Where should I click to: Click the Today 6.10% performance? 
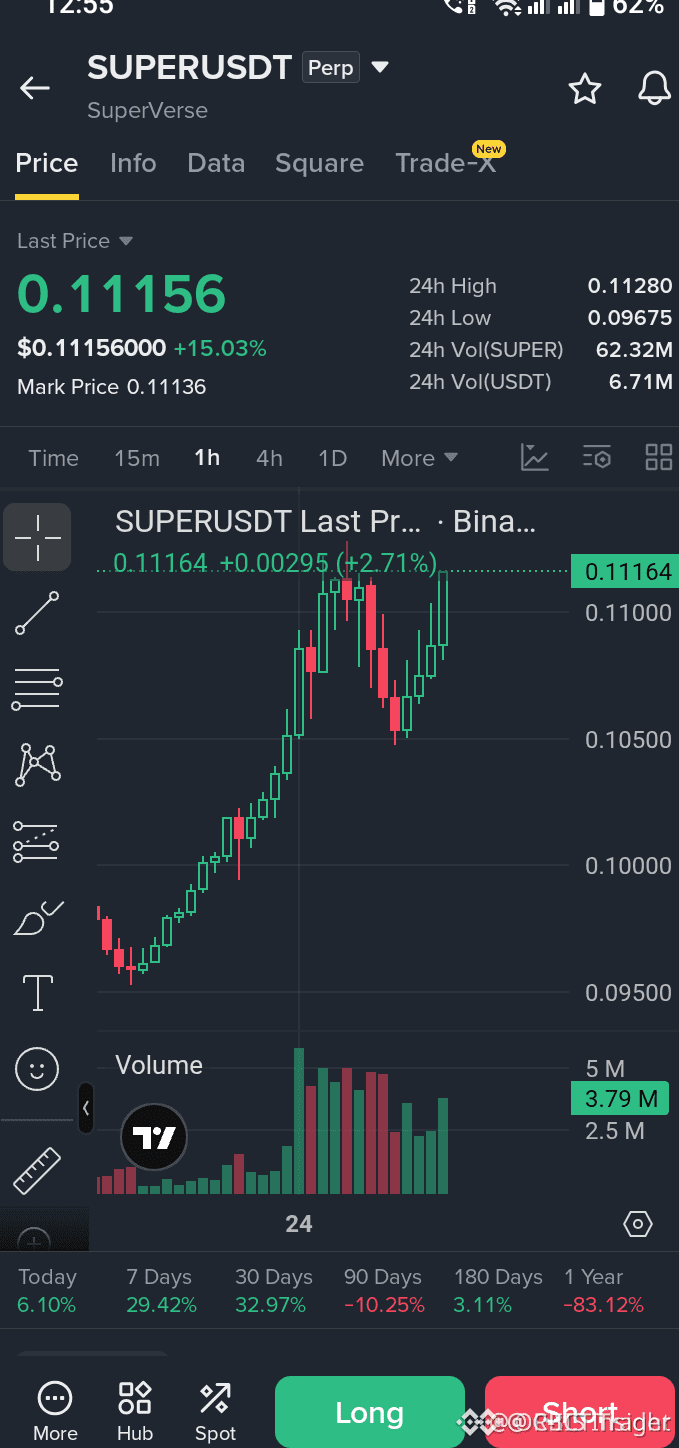47,1290
